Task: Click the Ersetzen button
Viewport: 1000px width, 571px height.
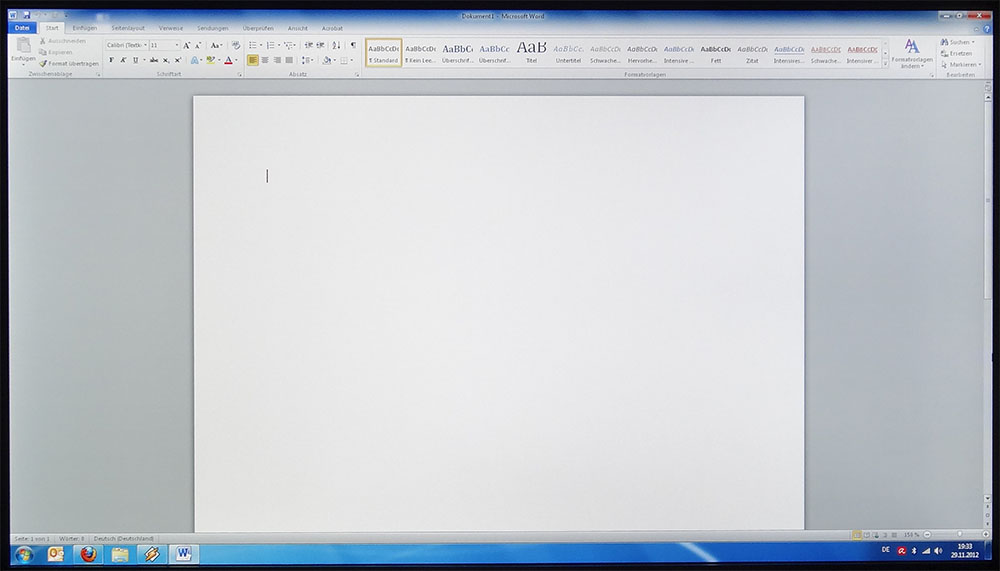Action: tap(958, 53)
